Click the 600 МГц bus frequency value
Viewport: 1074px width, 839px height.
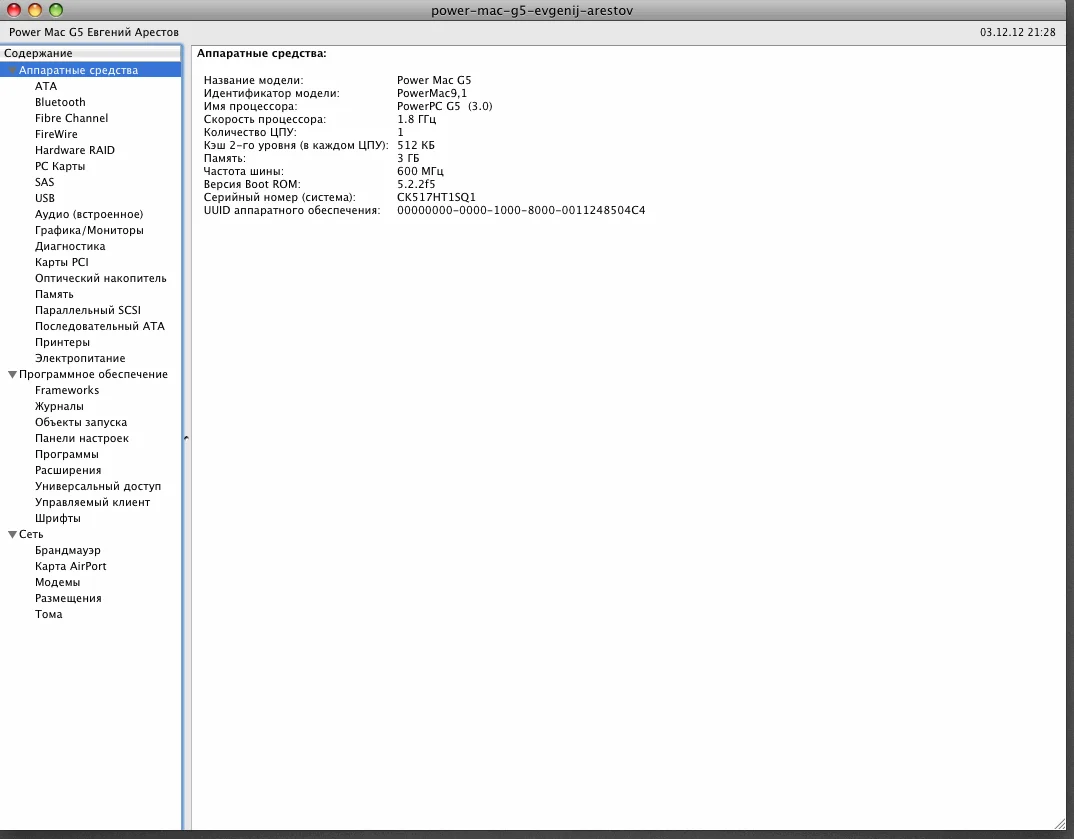click(x=420, y=171)
